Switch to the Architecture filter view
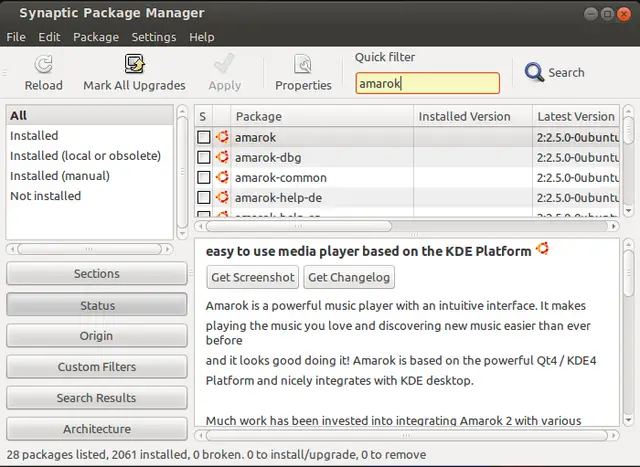Image resolution: width=640 pixels, height=467 pixels. (97, 429)
